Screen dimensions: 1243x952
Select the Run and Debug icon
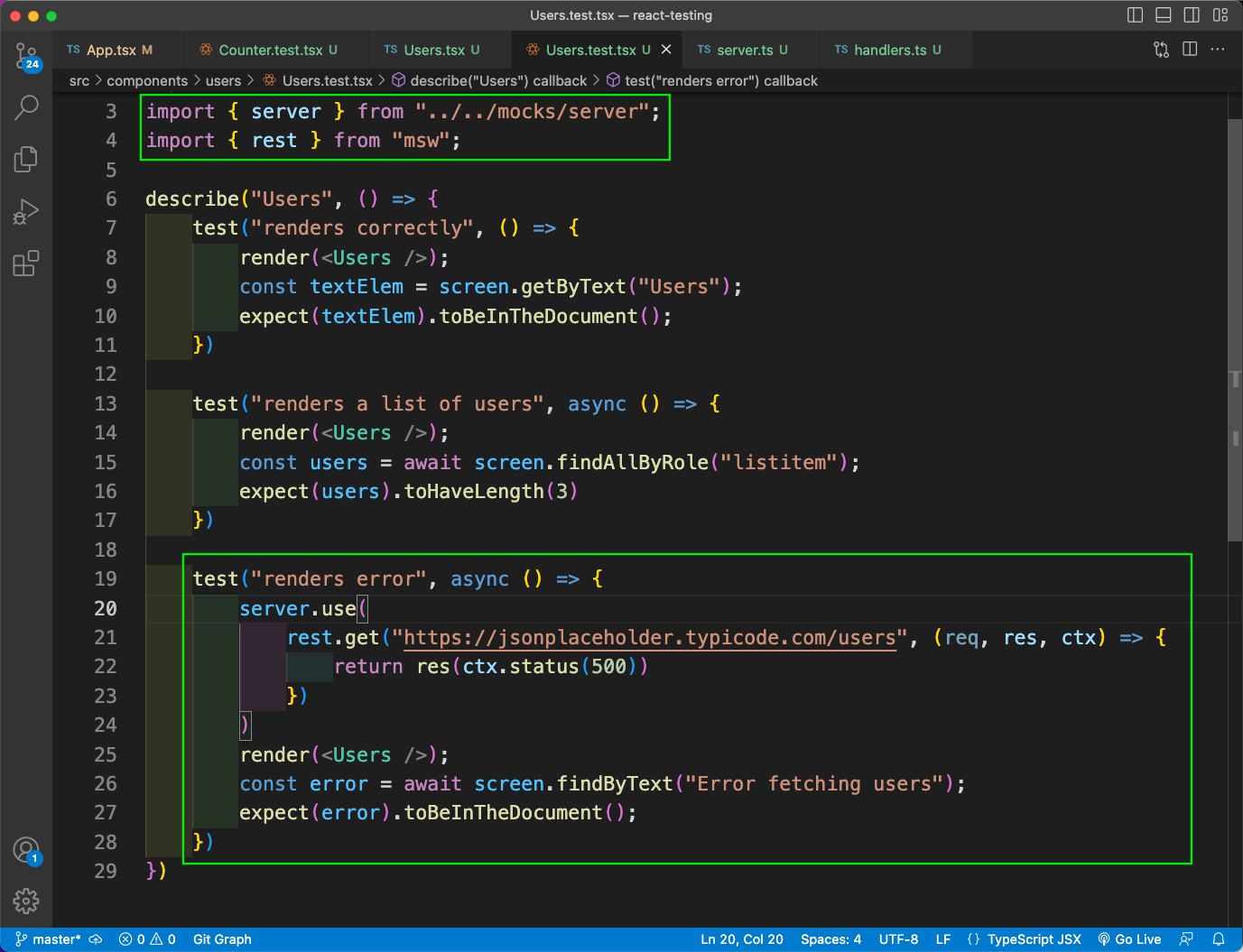pos(25,211)
